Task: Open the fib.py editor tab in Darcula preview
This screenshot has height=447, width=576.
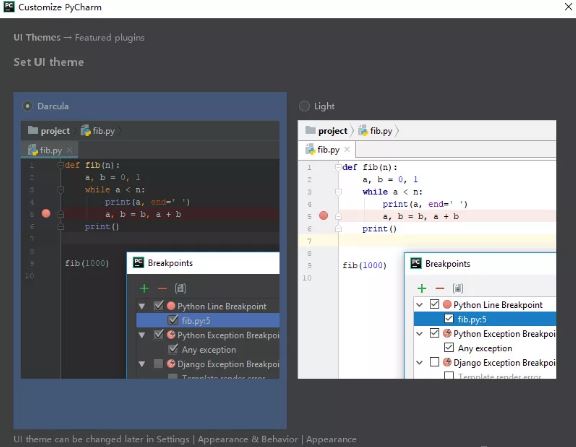Action: click(x=50, y=150)
